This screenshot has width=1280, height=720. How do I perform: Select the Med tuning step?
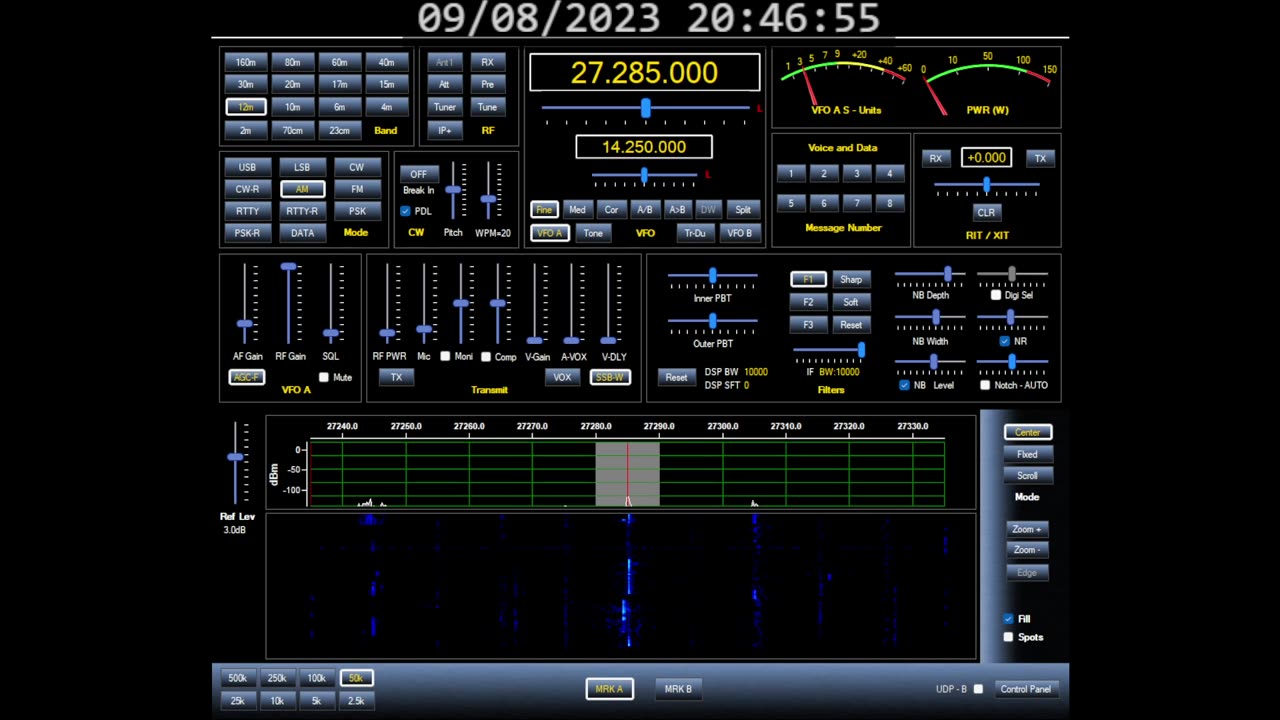pyautogui.click(x=577, y=210)
